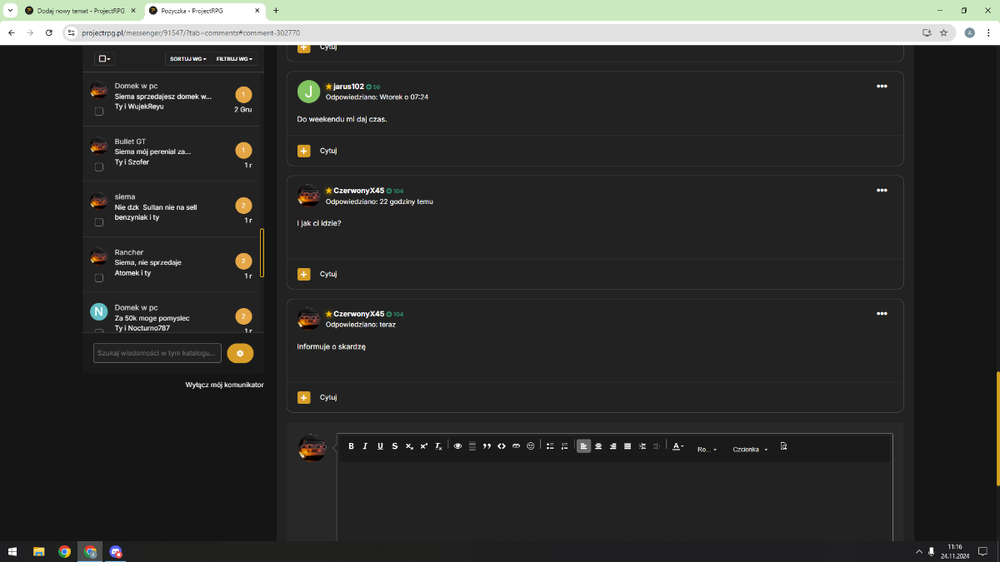This screenshot has height=562, width=1000.
Task: Insert a horizontal line in the editor
Action: (x=473, y=447)
